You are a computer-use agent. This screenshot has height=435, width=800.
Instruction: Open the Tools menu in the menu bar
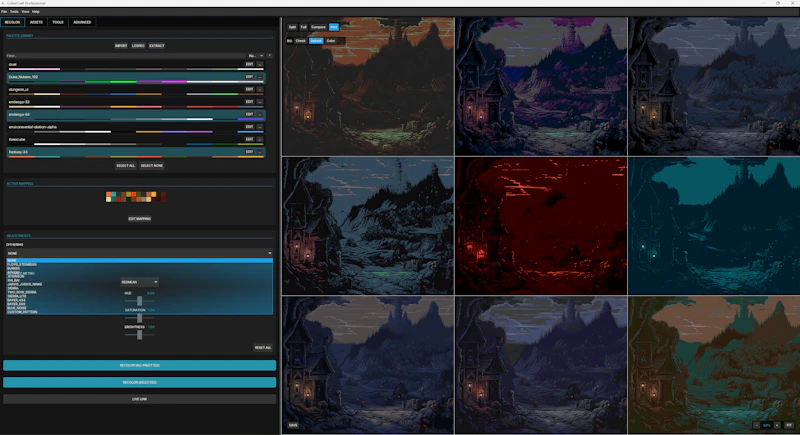pyautogui.click(x=14, y=11)
